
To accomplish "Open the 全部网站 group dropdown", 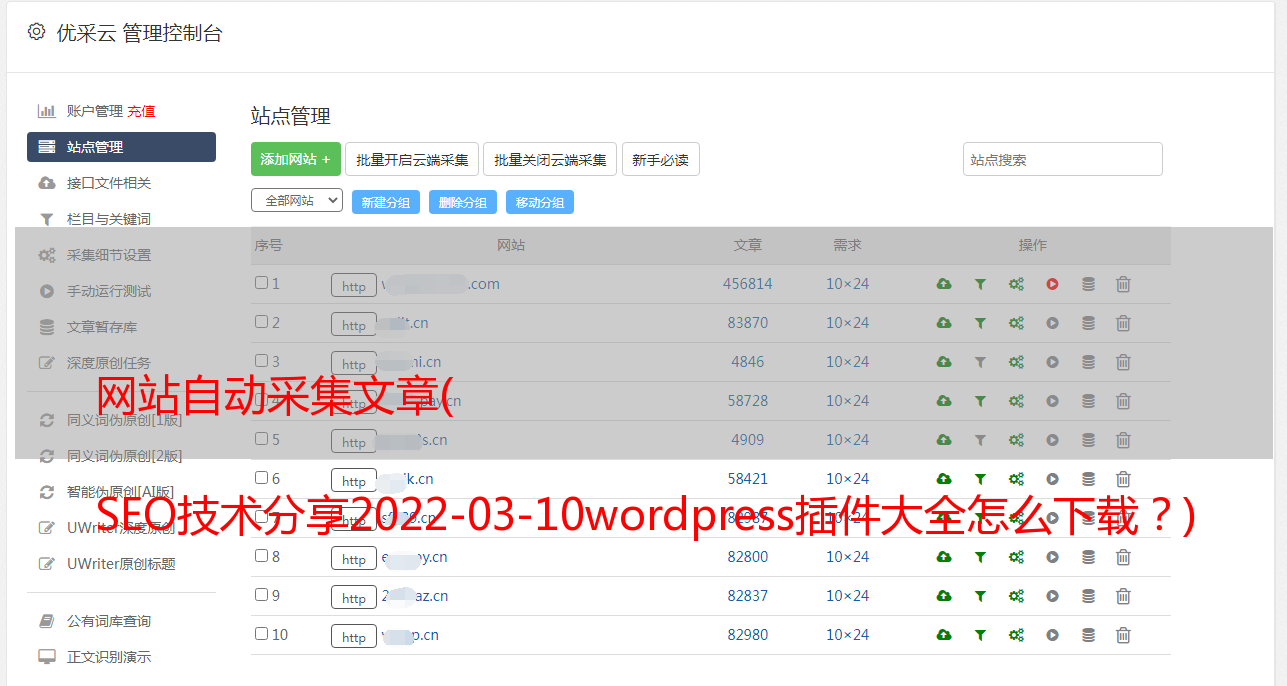I will (x=297, y=201).
